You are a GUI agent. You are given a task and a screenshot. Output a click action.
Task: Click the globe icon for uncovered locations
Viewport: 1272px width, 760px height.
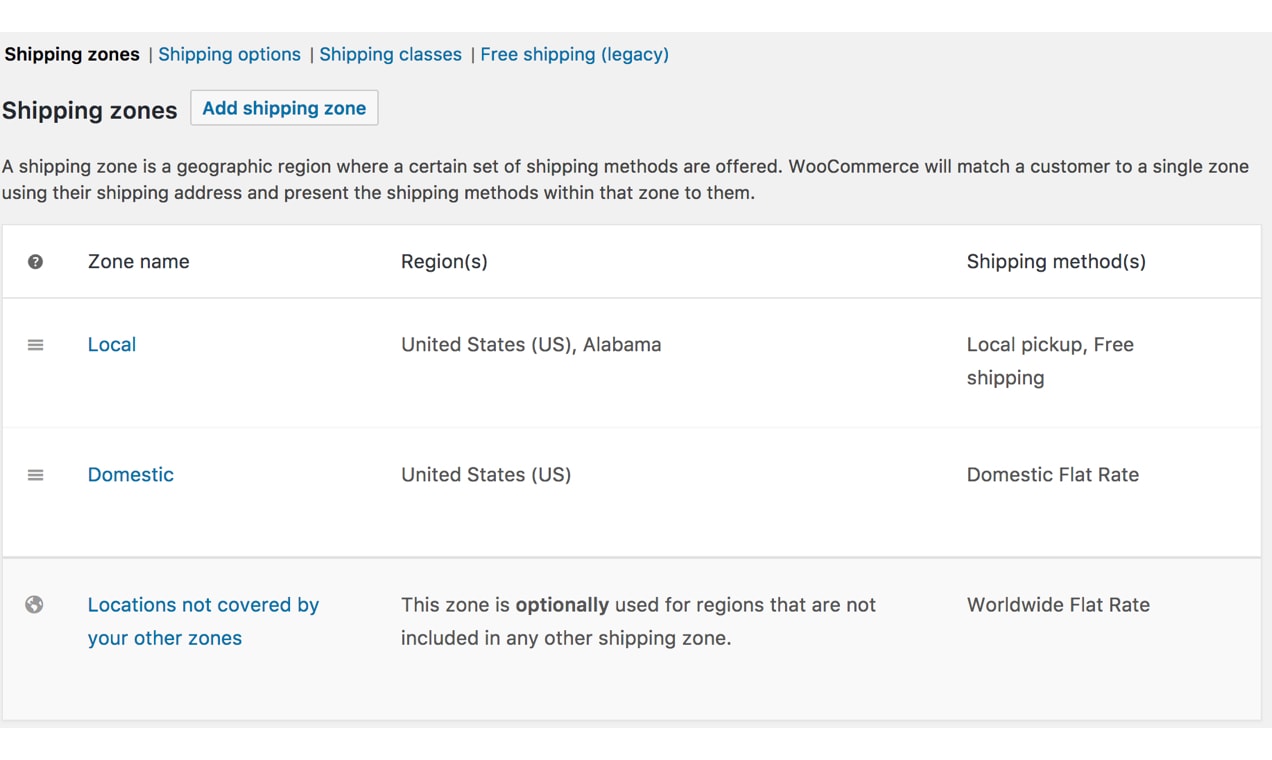pyautogui.click(x=34, y=604)
